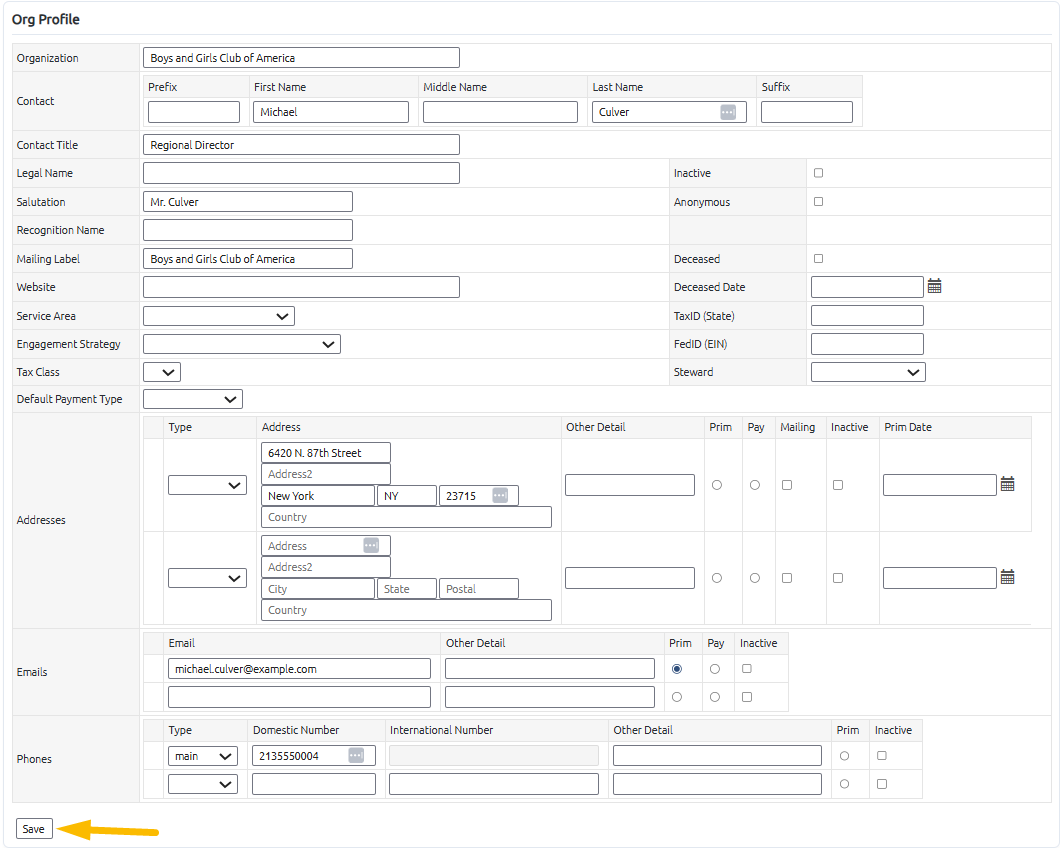This screenshot has height=848, width=1060.
Task: Select Prim radio for phone 2135550004
Action: tap(844, 756)
